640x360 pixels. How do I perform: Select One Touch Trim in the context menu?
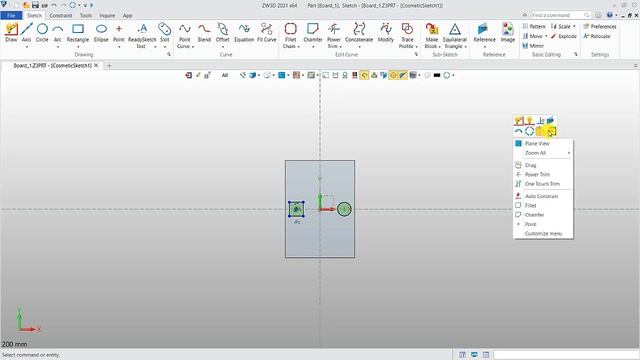coord(543,184)
